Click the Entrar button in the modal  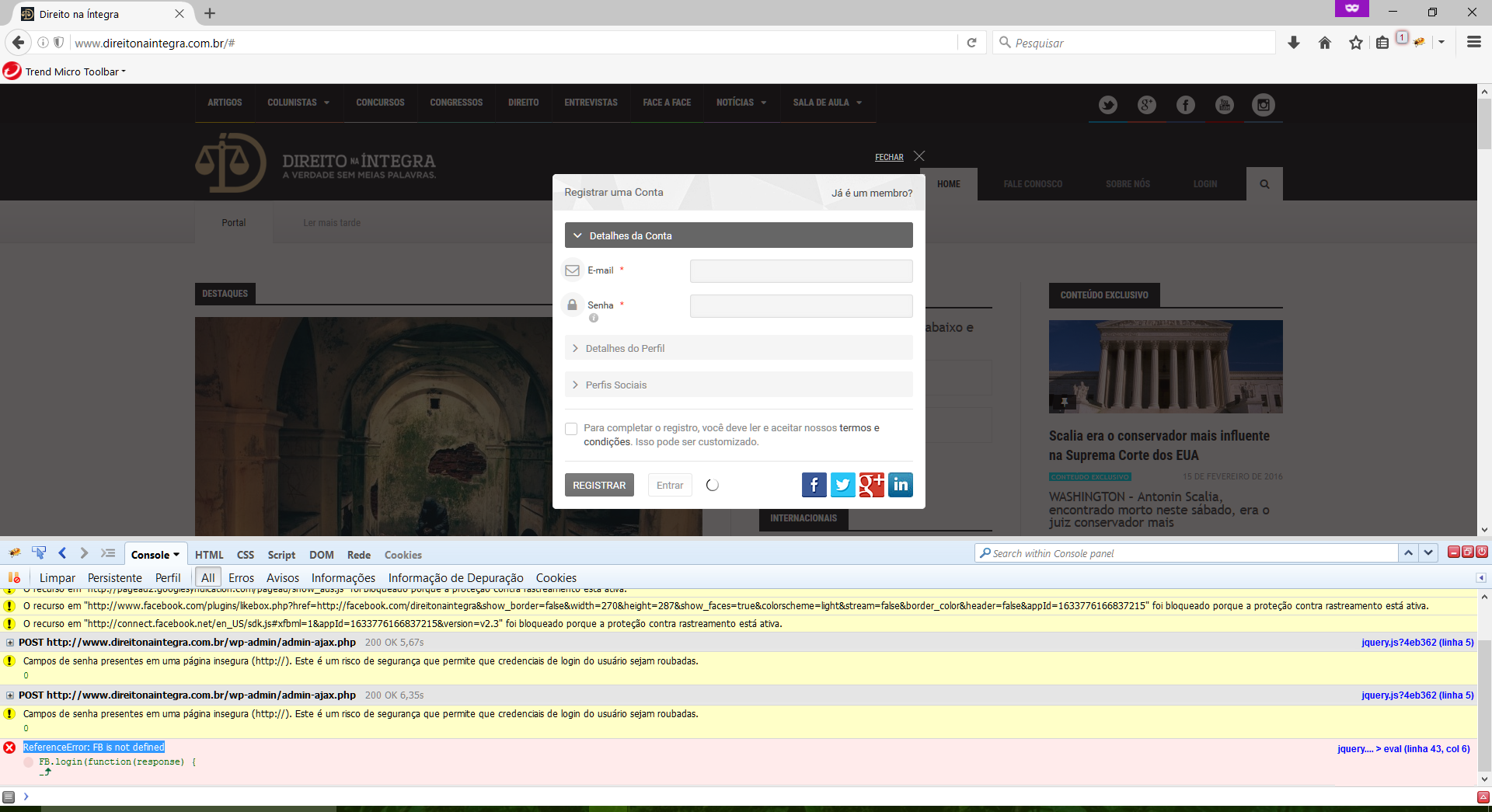click(x=670, y=485)
